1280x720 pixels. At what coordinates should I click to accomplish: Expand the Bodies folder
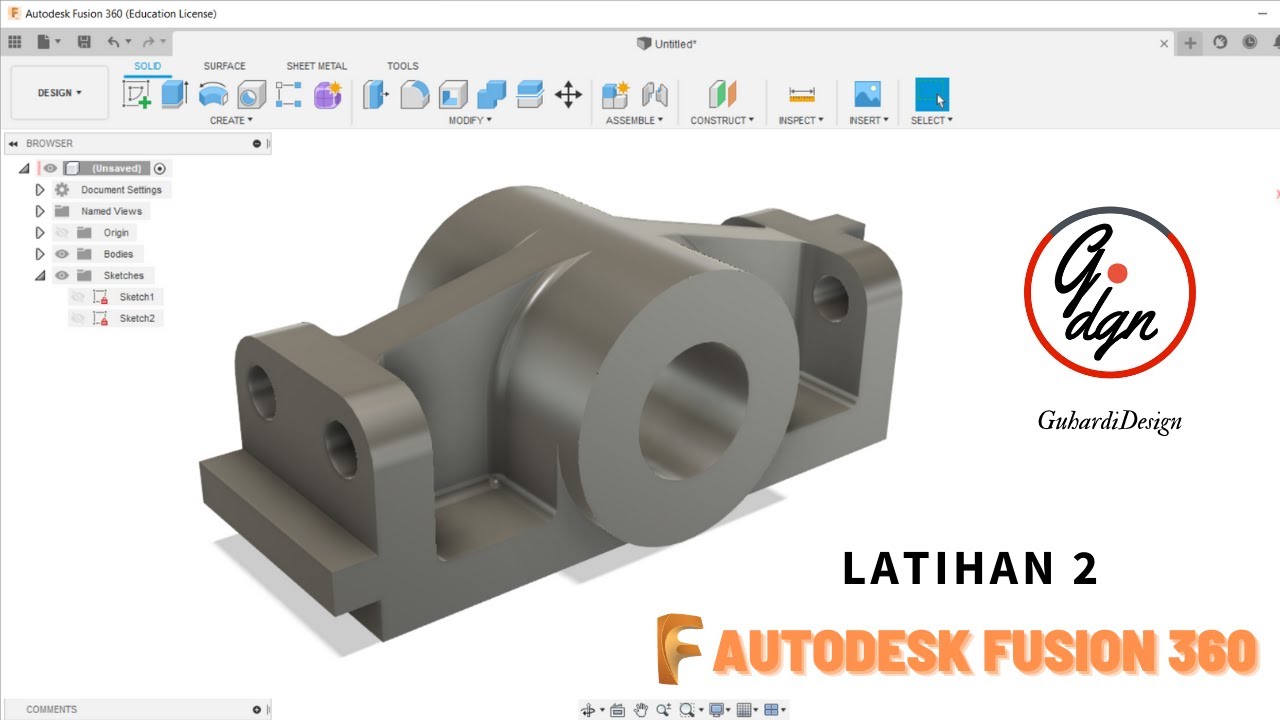[40, 254]
